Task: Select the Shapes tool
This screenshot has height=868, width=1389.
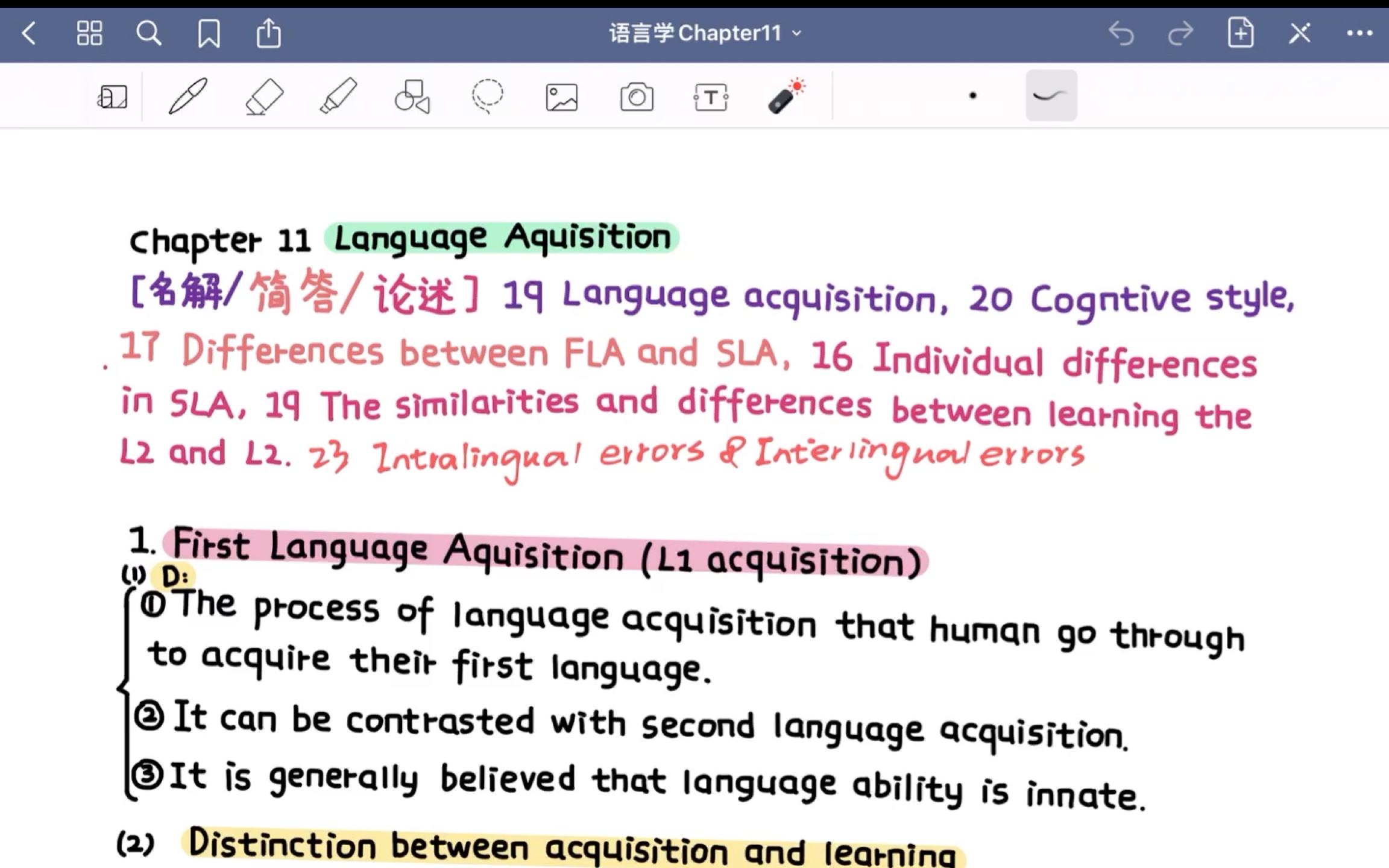Action: coord(412,96)
